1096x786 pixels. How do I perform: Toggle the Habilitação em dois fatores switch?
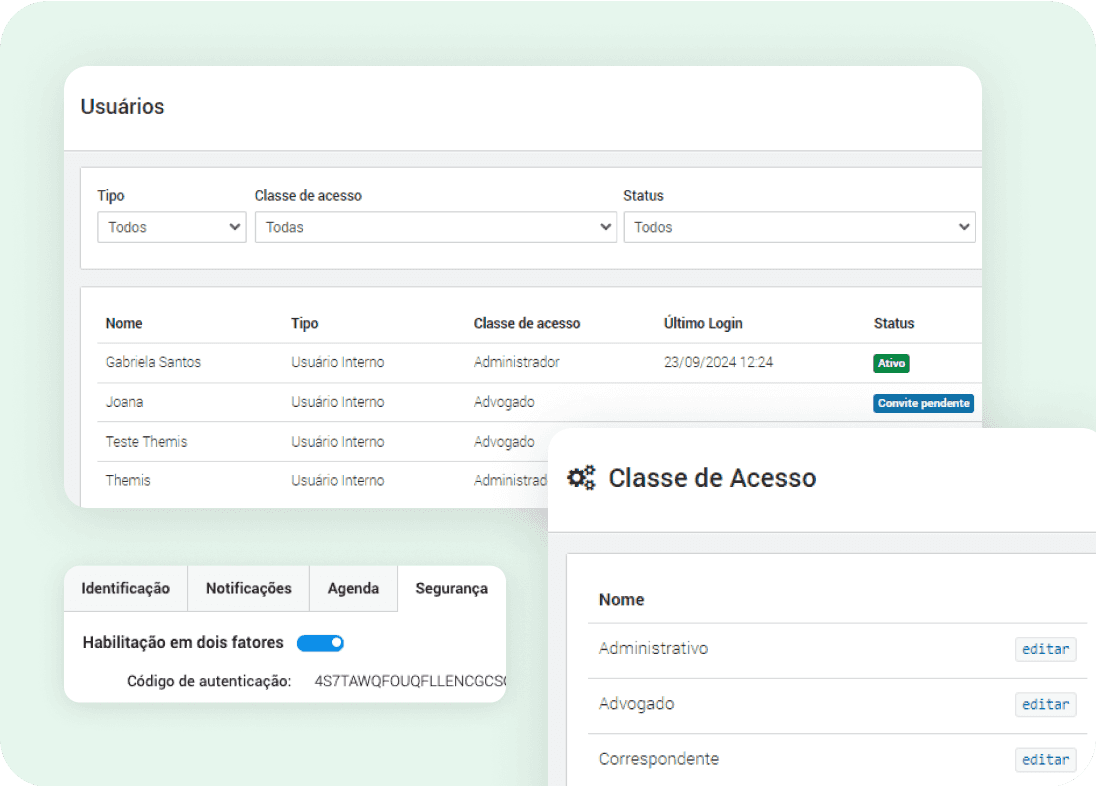point(320,643)
